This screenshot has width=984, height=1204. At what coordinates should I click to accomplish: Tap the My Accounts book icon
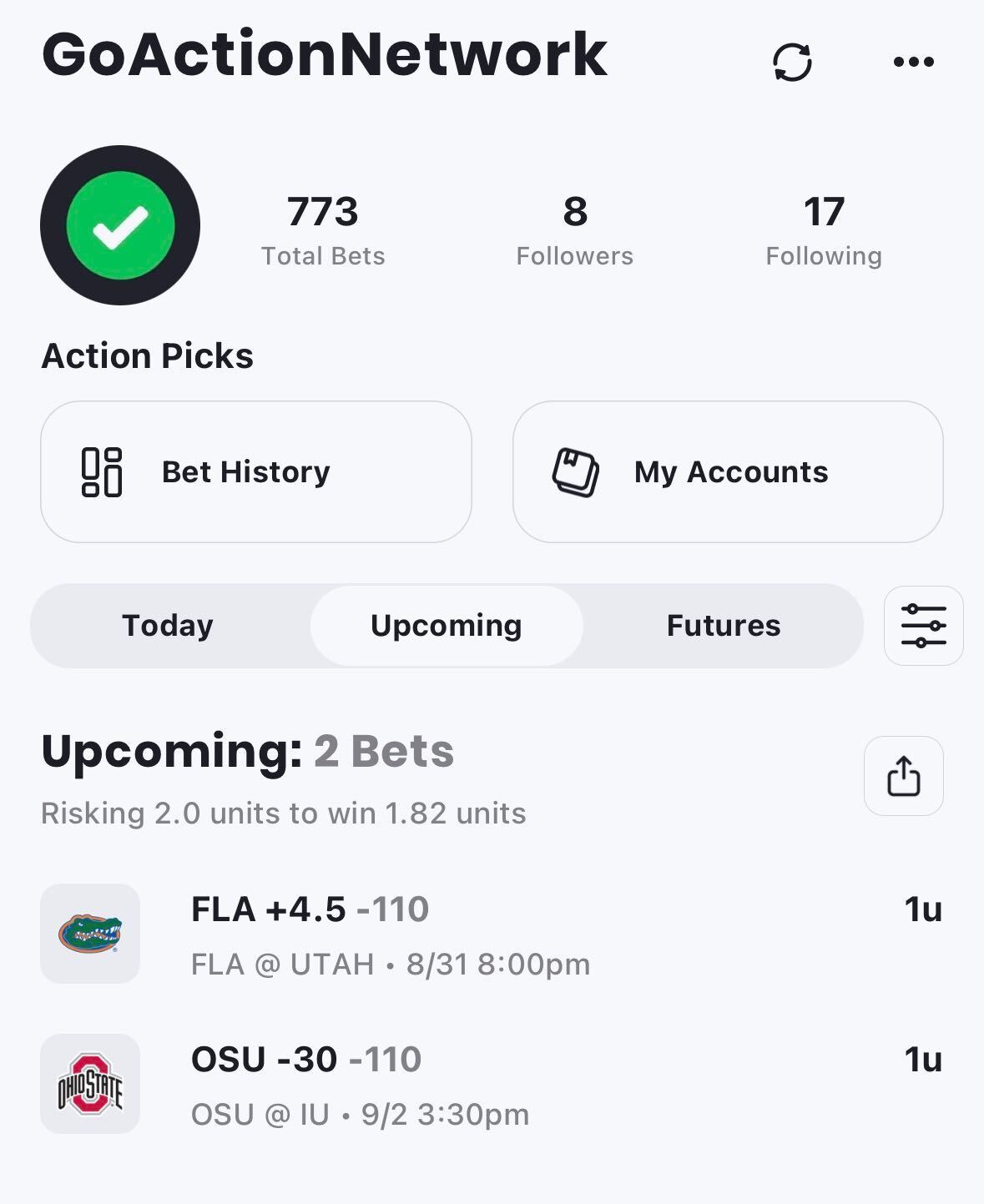click(576, 472)
